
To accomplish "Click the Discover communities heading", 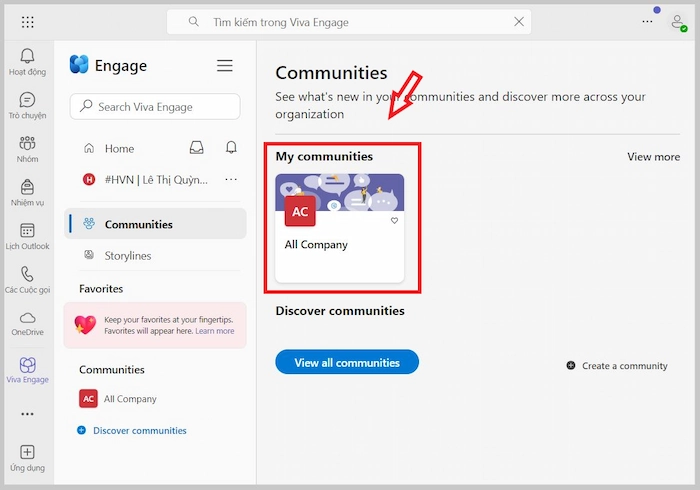I will click(340, 311).
